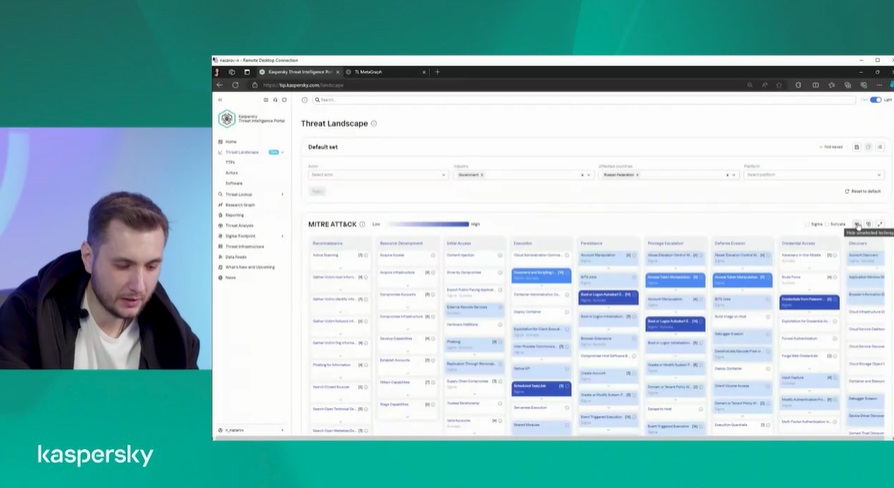Viewport: 894px width, 488px height.
Task: Tick the Brute Force technique checkbox
Action: point(835,277)
